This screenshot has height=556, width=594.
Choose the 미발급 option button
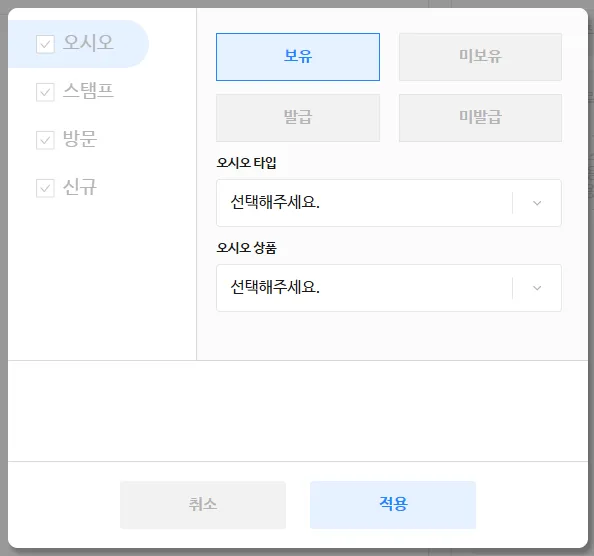[480, 118]
